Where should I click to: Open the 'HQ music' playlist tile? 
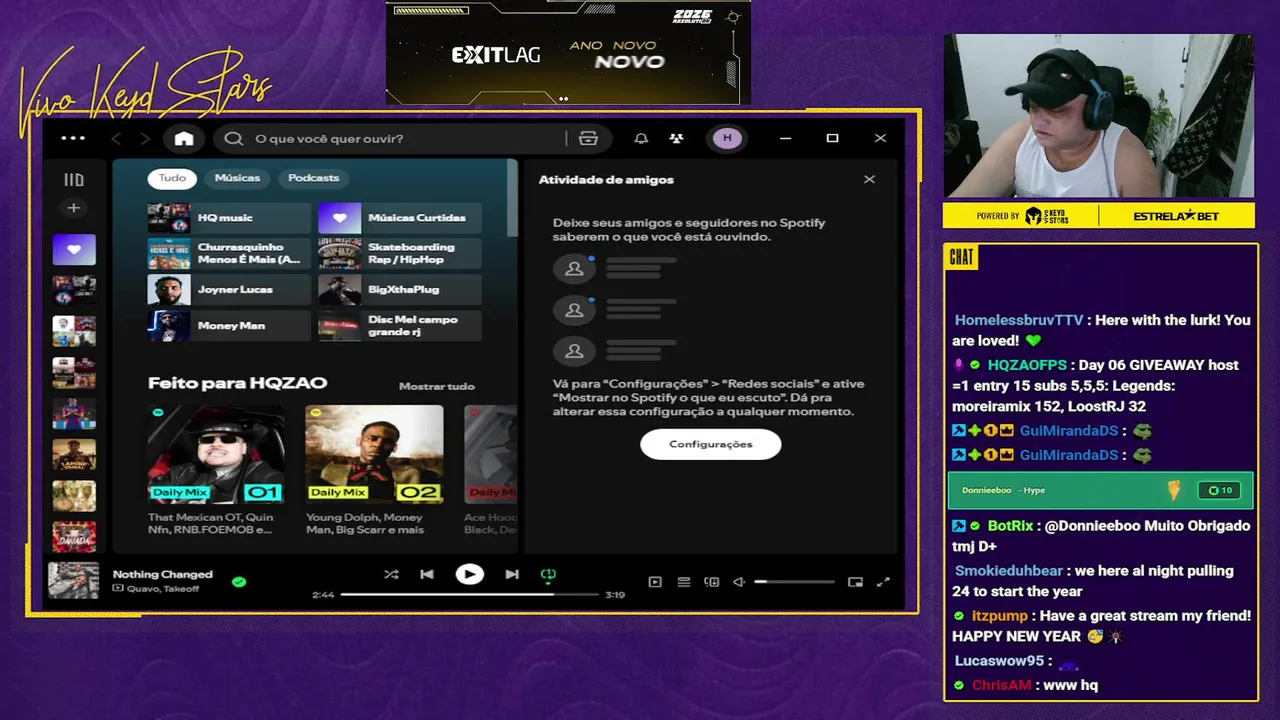(x=229, y=218)
